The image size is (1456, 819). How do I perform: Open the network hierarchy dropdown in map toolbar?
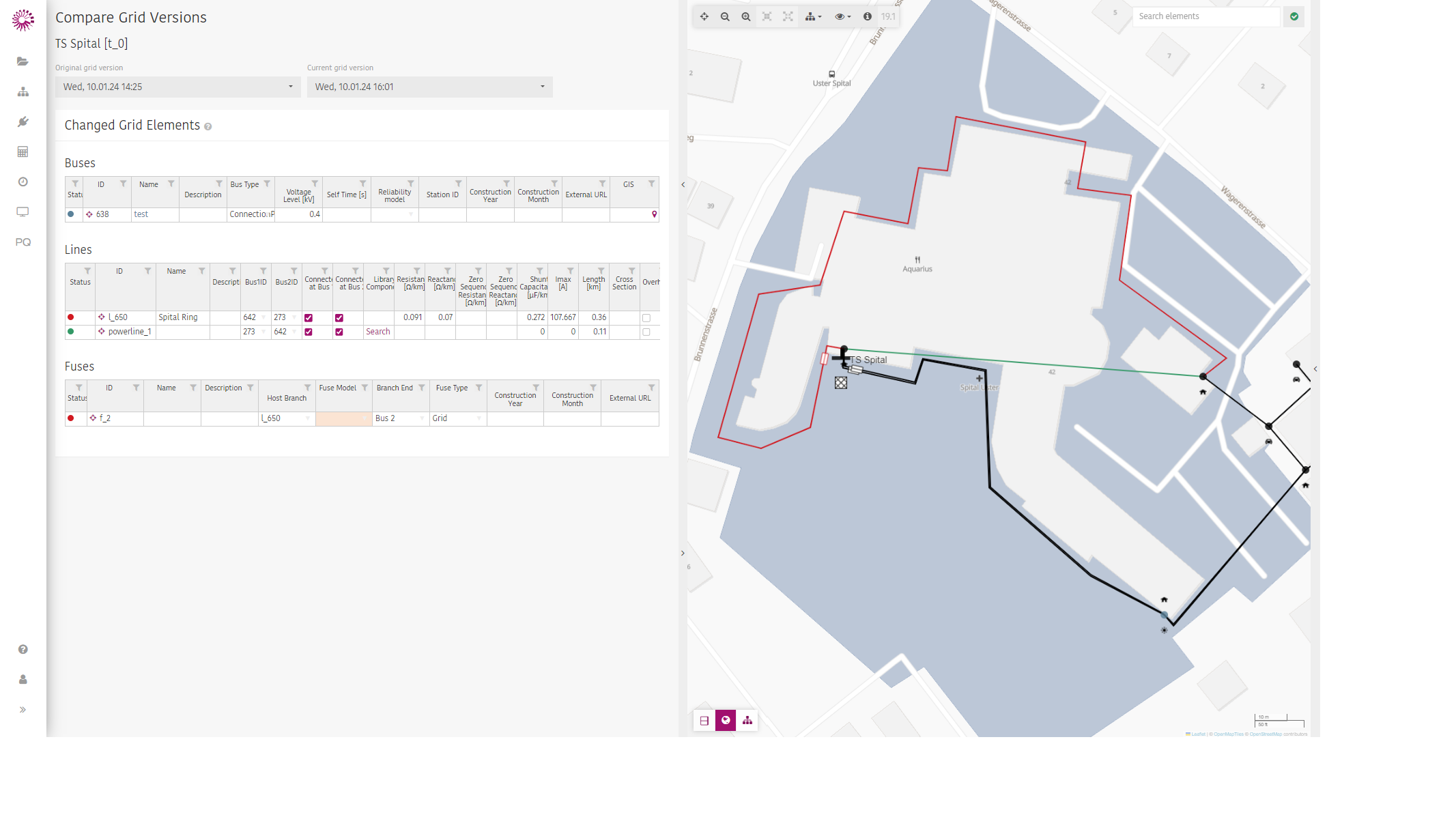812,16
